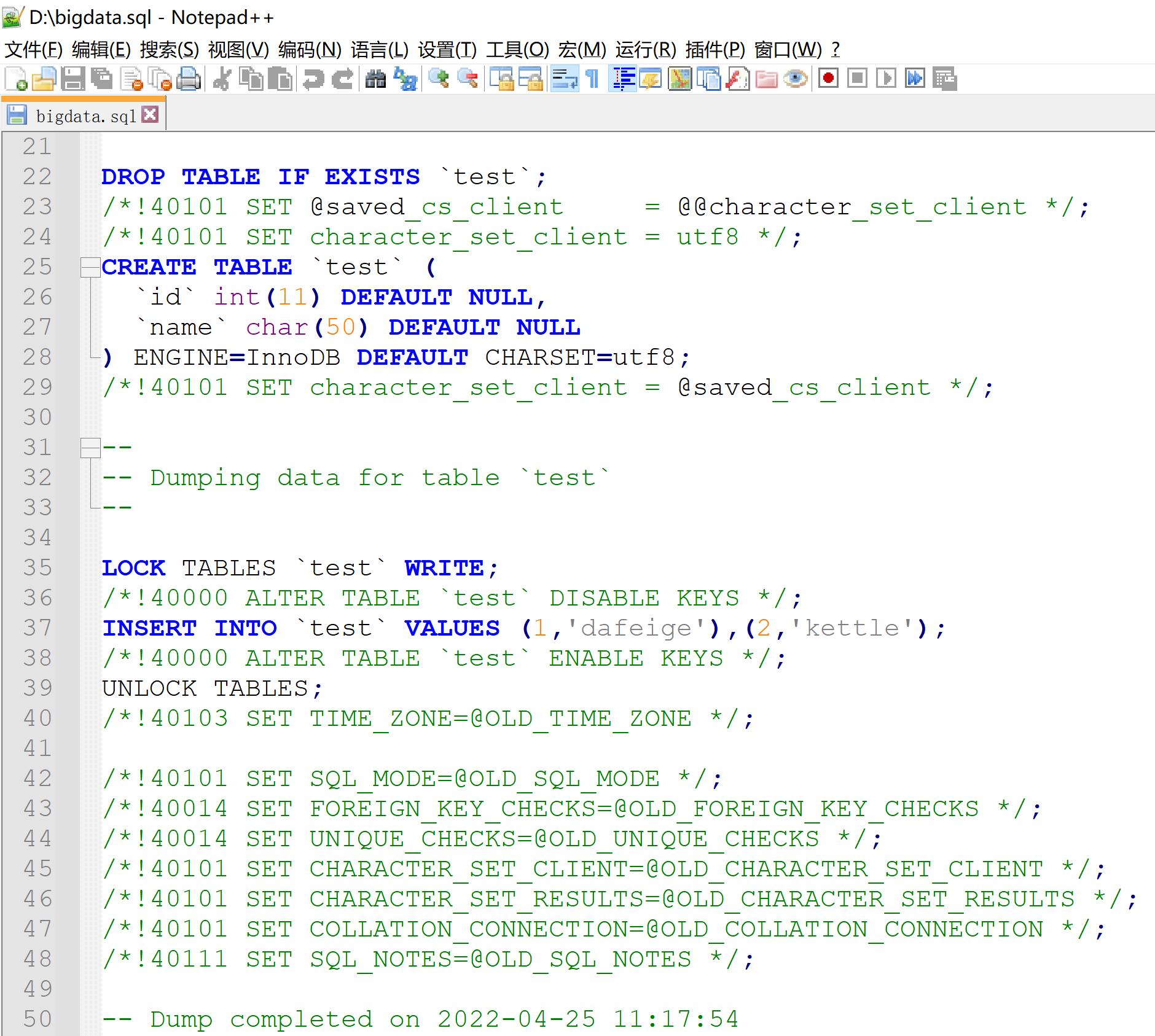Cut selection with the scissors icon
The width and height of the screenshot is (1155, 1036).
[222, 79]
